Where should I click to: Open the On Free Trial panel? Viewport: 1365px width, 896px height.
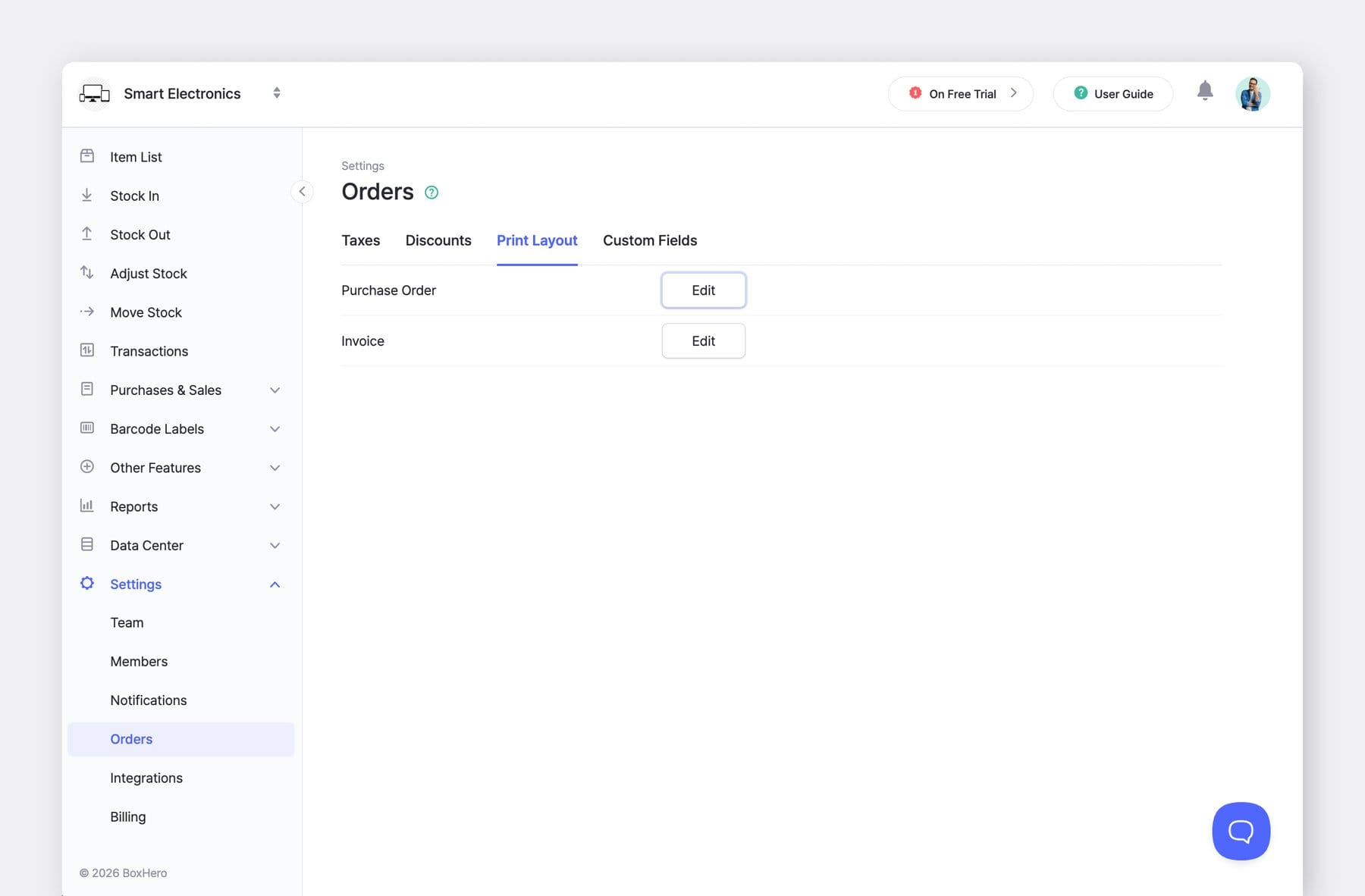[x=960, y=93]
